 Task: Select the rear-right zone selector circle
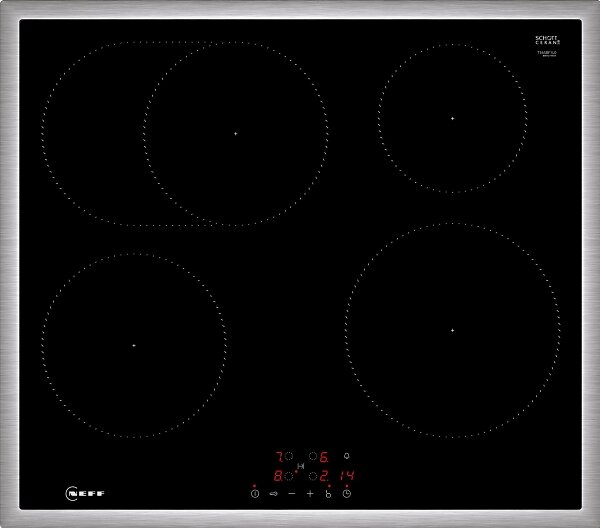click(x=312, y=456)
